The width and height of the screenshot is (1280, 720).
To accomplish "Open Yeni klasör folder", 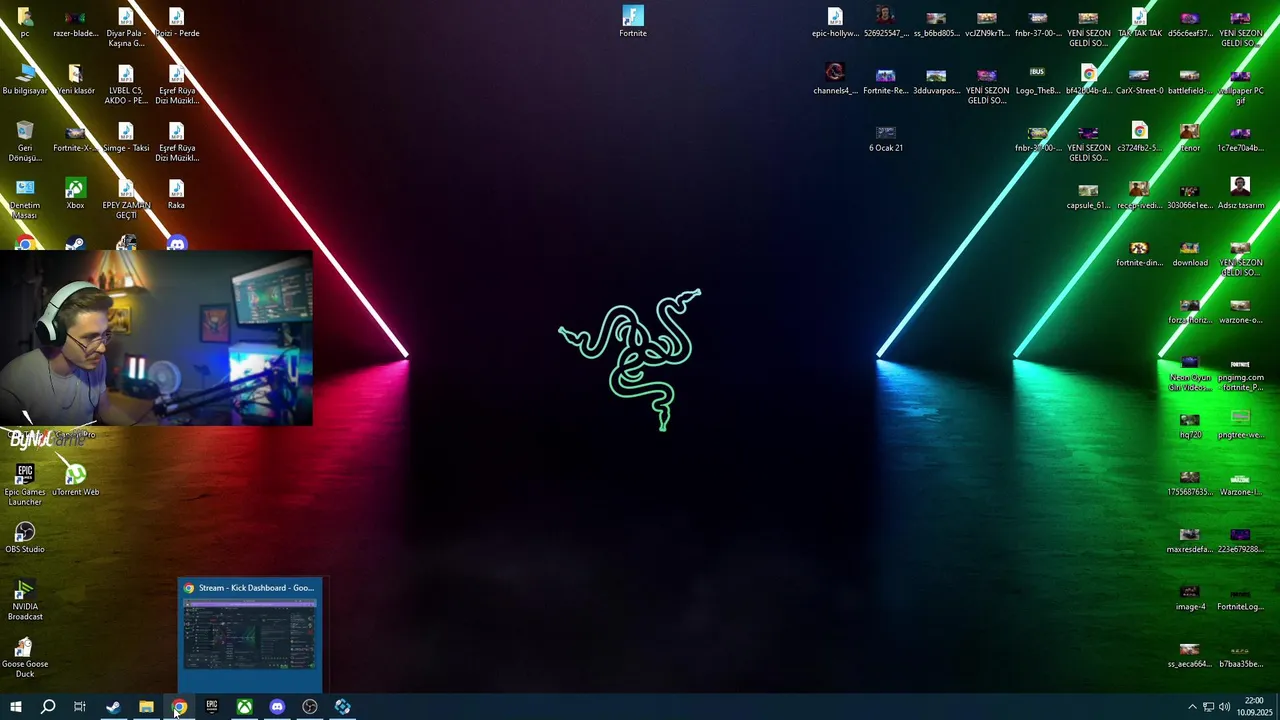I will tap(75, 79).
